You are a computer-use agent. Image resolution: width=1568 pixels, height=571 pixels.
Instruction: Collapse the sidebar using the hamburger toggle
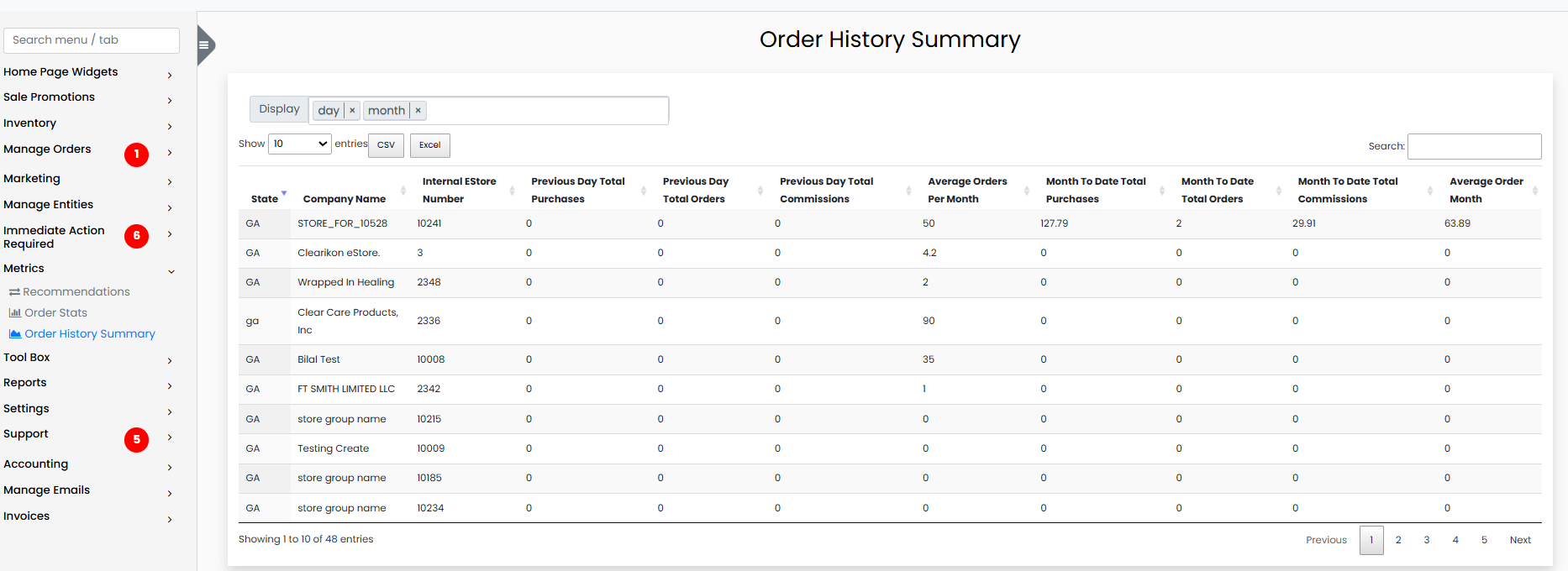pos(204,45)
